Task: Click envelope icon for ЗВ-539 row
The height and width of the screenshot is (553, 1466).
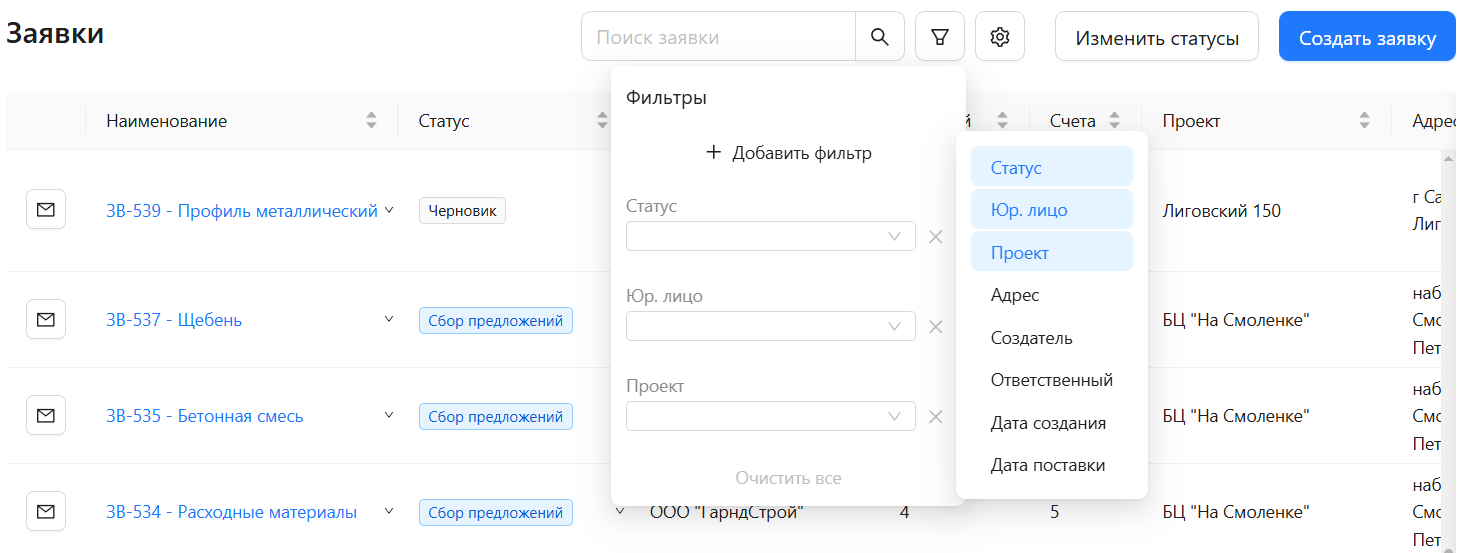Action: (x=46, y=210)
